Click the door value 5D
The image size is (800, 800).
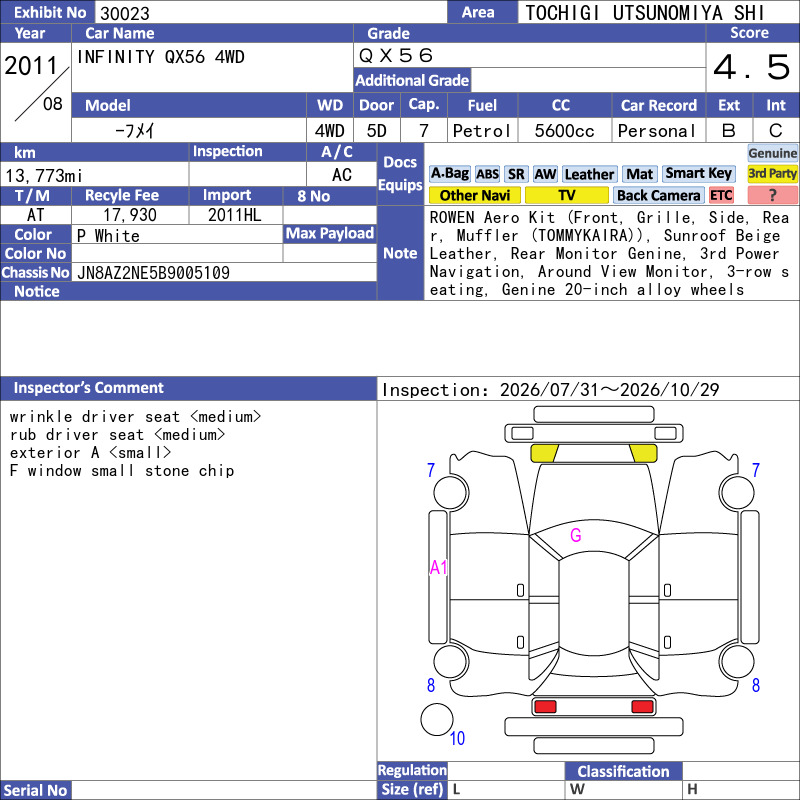coord(377,131)
